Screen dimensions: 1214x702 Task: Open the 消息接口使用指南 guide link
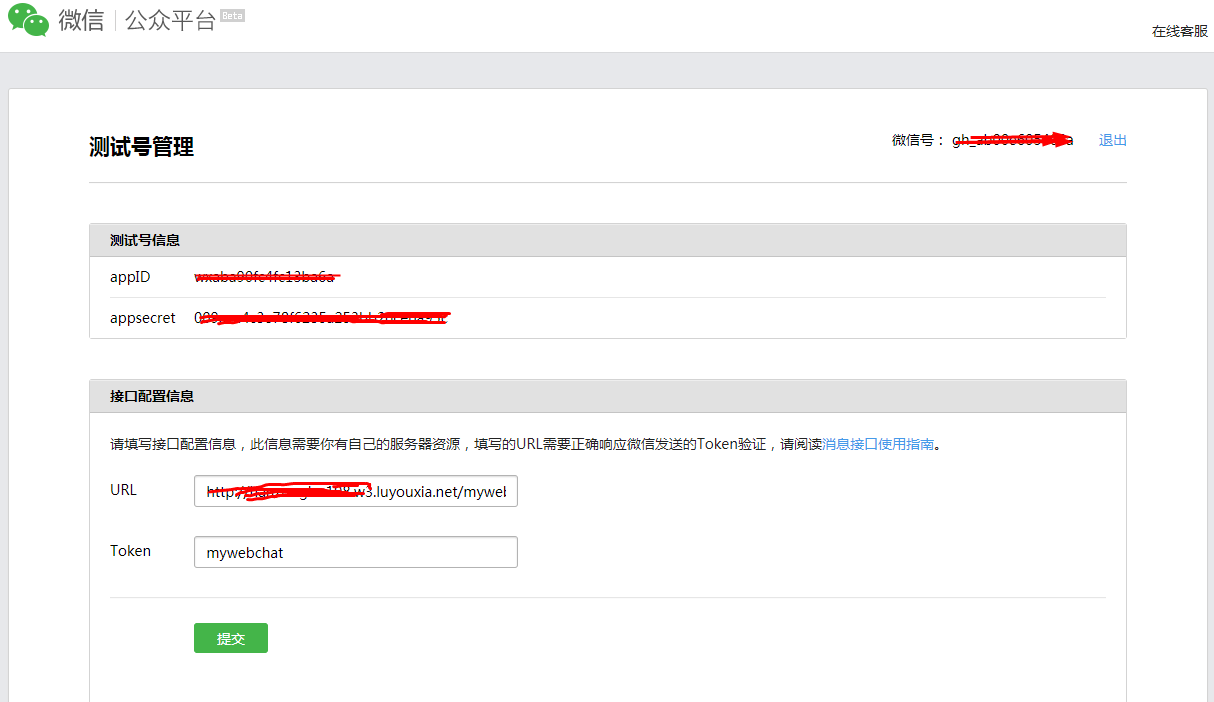point(878,444)
